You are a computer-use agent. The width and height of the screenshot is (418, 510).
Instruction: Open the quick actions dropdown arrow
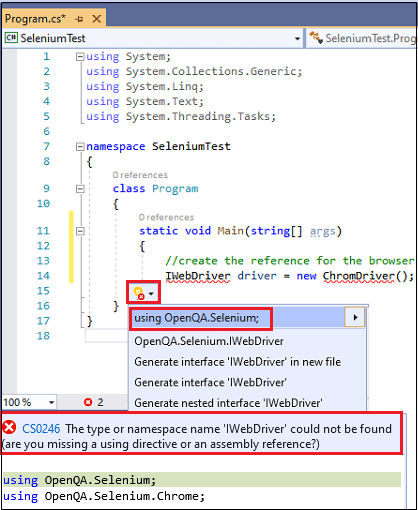[x=151, y=294]
